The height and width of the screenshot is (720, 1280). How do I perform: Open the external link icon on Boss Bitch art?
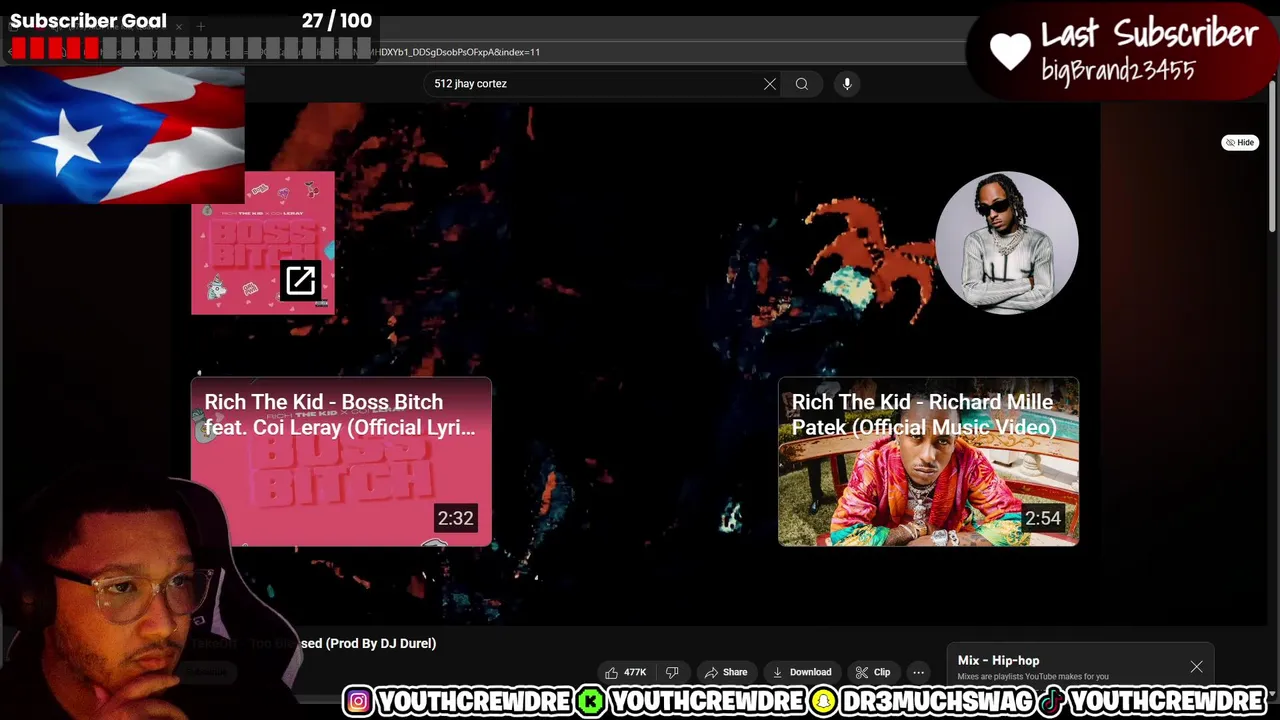[x=301, y=281]
